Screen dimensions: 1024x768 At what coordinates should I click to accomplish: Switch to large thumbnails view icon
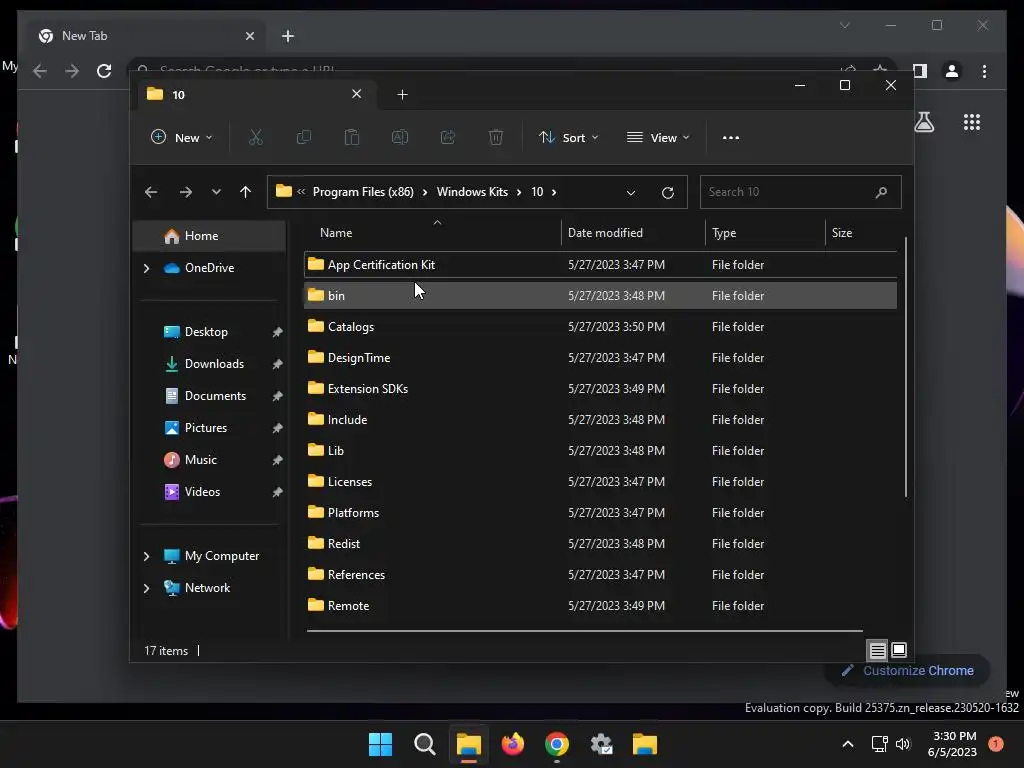[899, 650]
